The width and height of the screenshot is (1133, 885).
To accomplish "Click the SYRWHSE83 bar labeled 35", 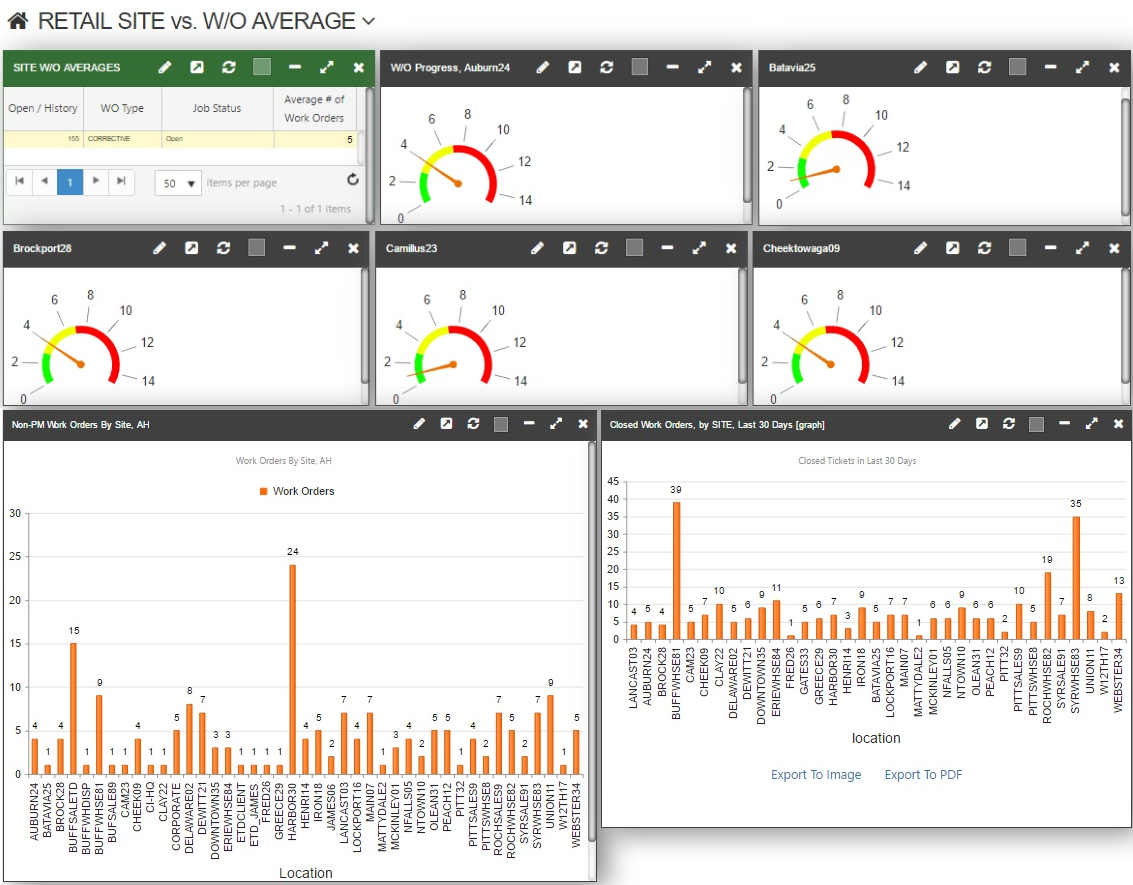I will (1076, 578).
